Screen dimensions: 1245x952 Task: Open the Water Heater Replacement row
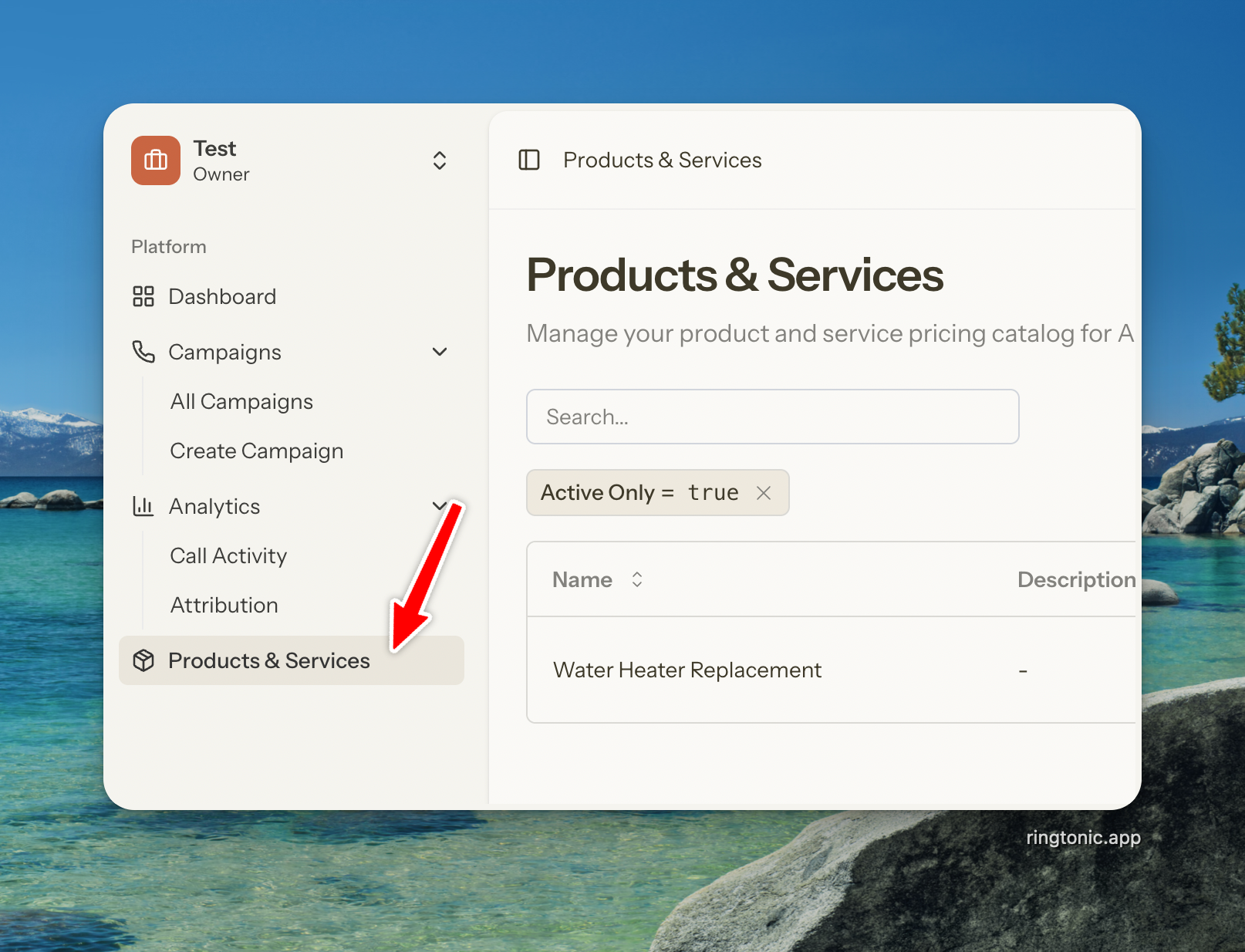pyautogui.click(x=687, y=670)
